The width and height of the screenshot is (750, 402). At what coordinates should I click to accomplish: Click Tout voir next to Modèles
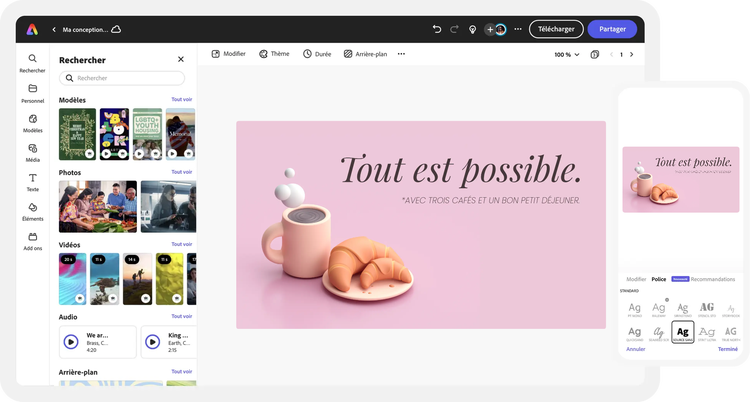(182, 100)
